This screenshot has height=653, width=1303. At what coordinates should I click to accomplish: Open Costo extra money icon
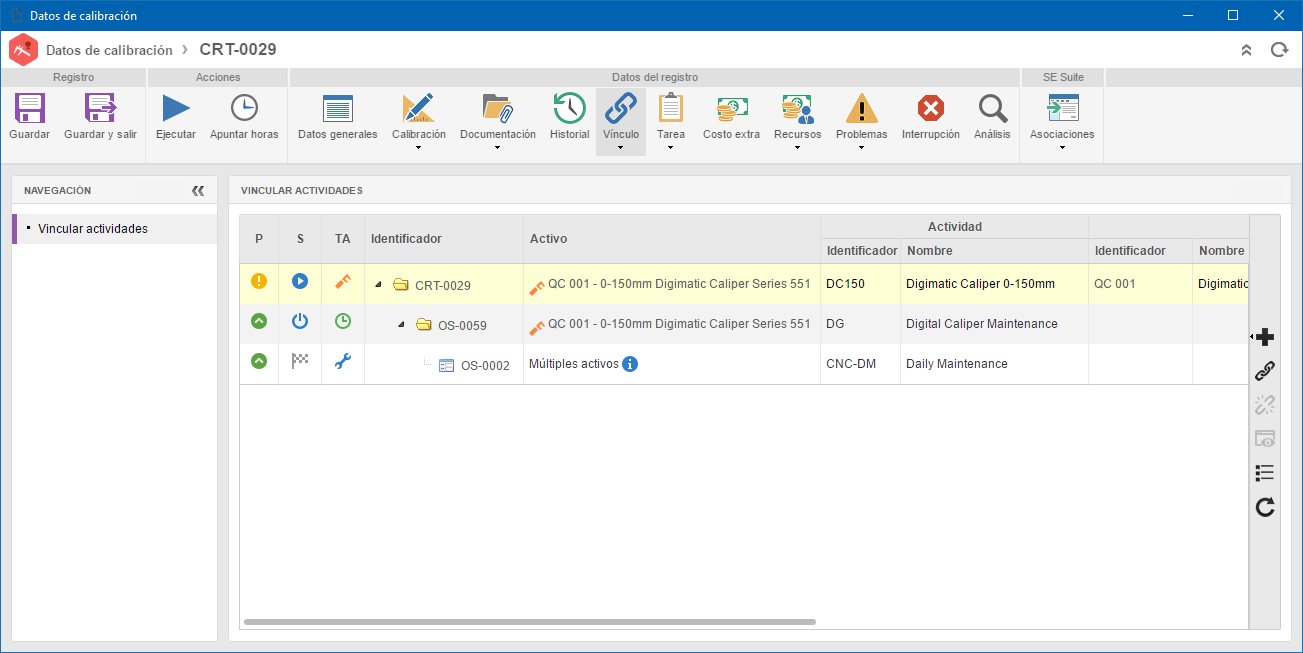[731, 108]
